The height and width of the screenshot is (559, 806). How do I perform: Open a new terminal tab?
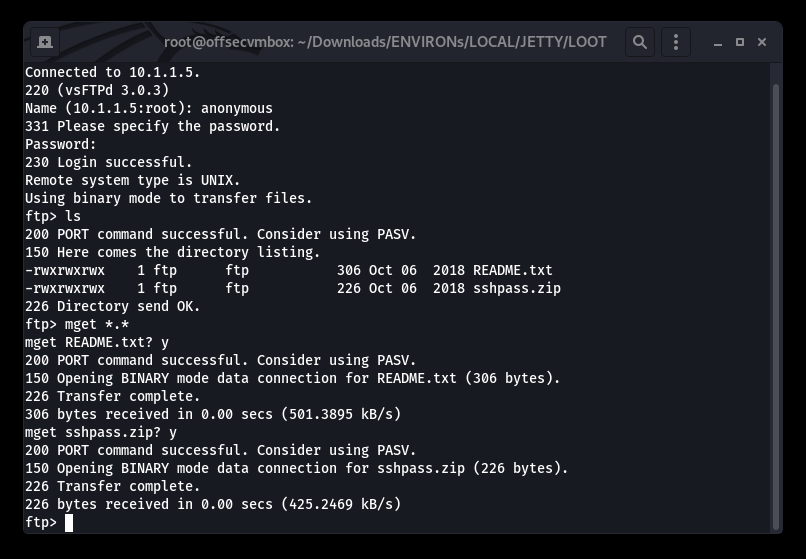coord(45,42)
